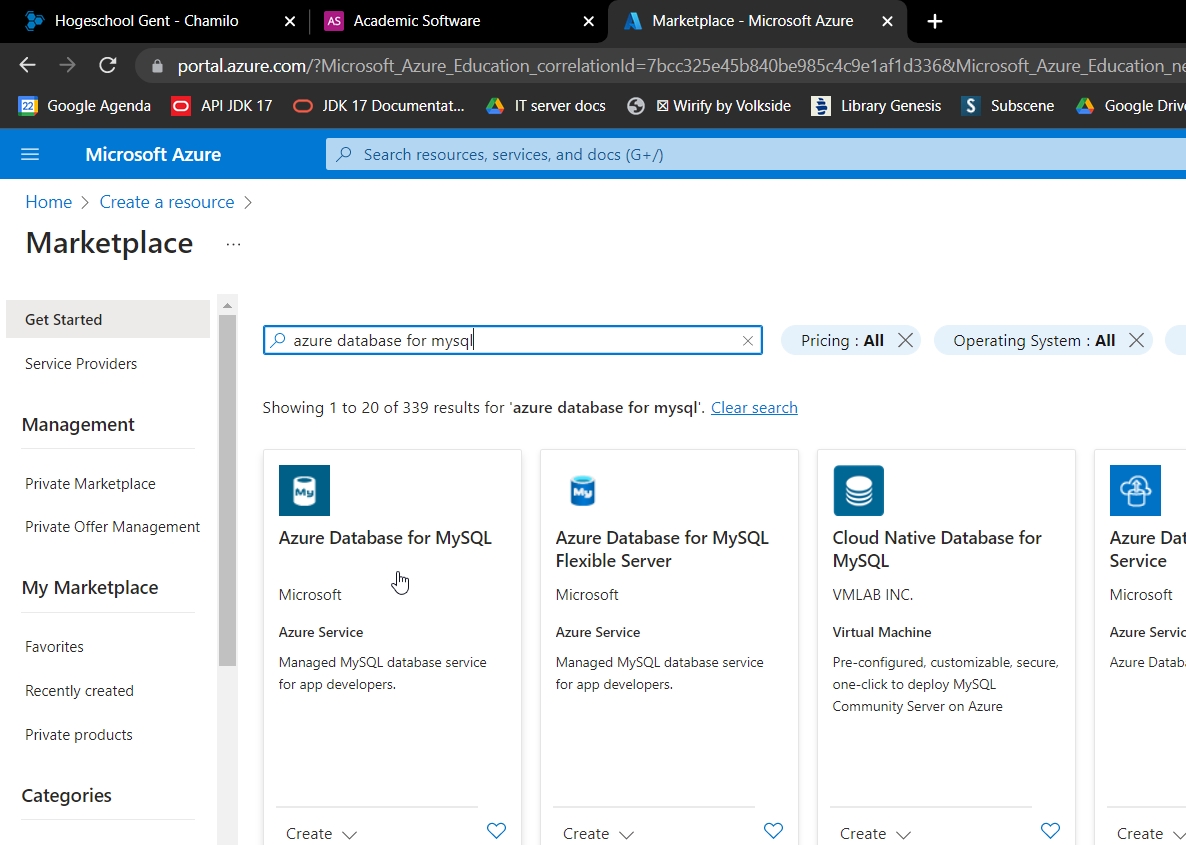This screenshot has width=1186, height=845.
Task: Open the Azure portal hamburger menu
Action: coord(30,154)
